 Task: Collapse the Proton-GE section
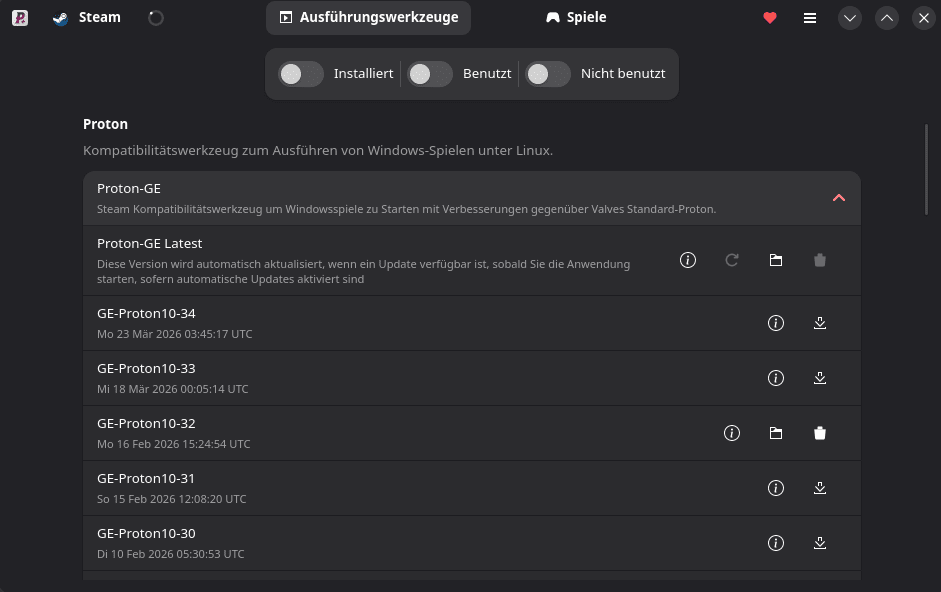839,198
